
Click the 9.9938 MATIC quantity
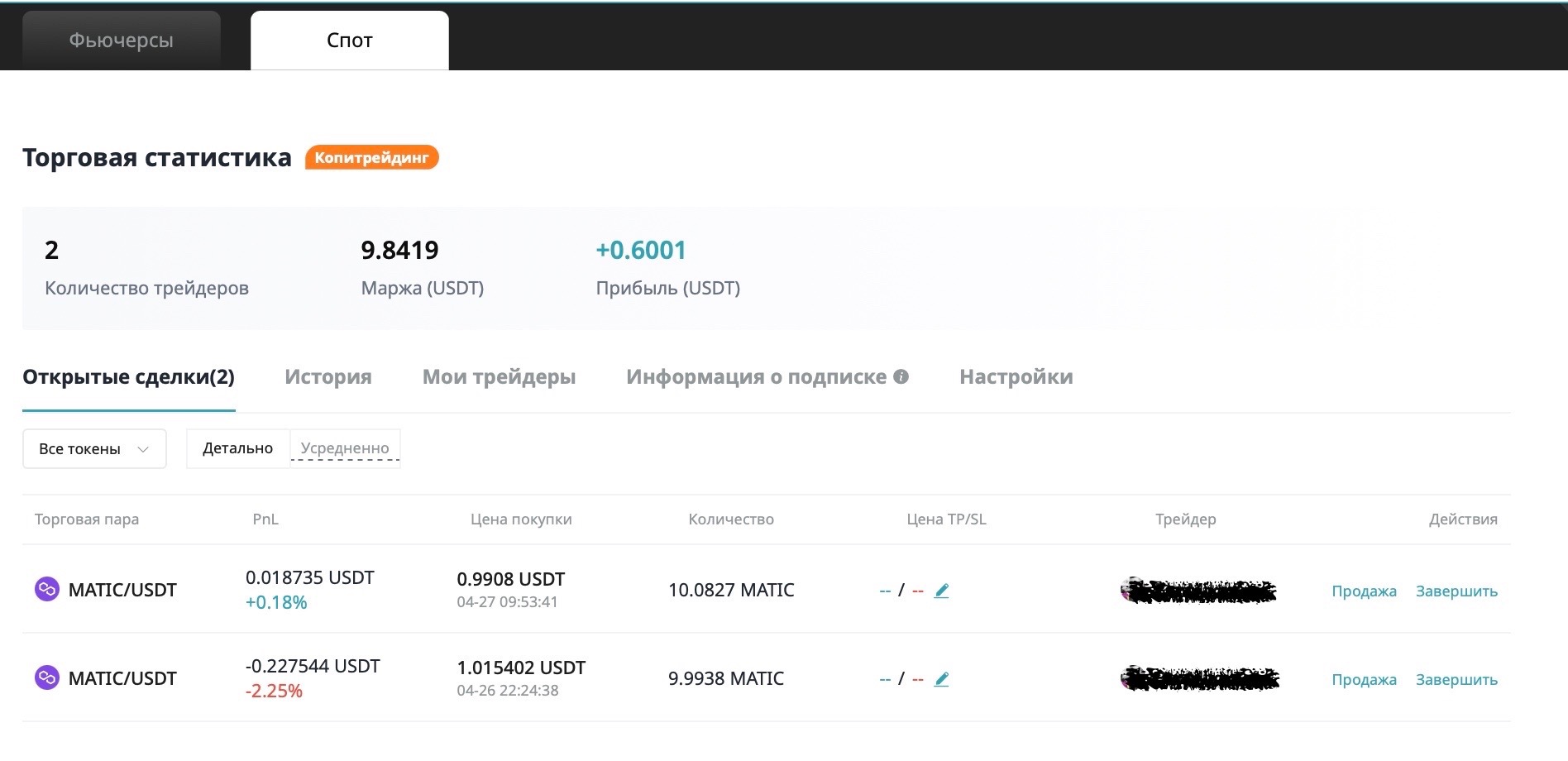pos(726,678)
